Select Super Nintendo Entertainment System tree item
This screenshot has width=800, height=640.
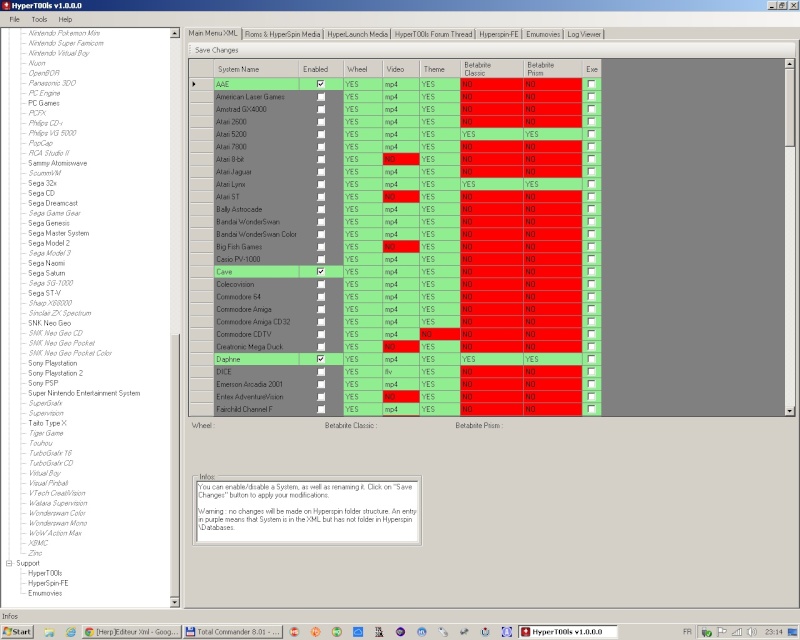point(84,393)
